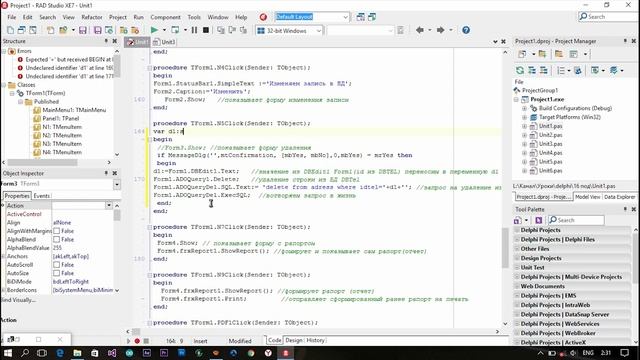Image resolution: width=640 pixels, height=360 pixels.
Task: Open Microsoft Edge from Windows taskbar
Action: coord(60,353)
